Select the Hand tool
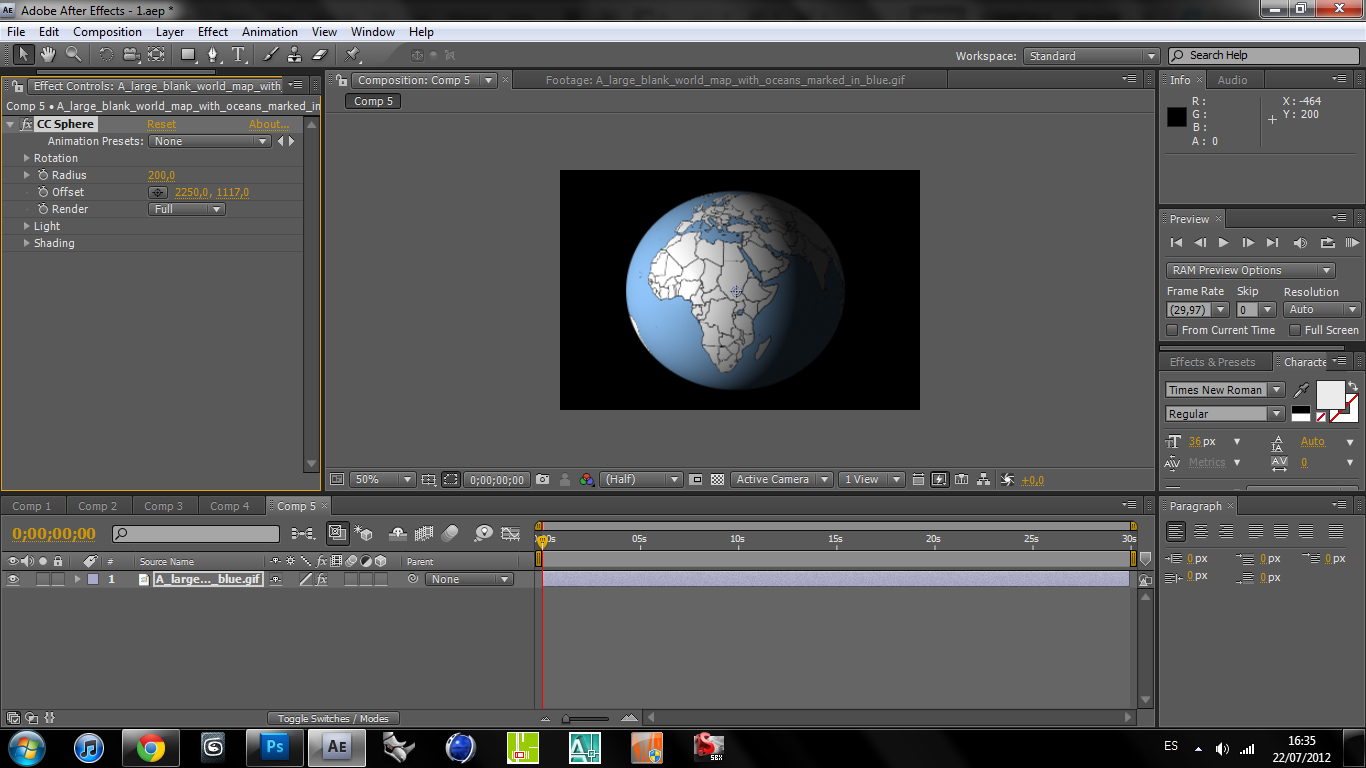 49,54
